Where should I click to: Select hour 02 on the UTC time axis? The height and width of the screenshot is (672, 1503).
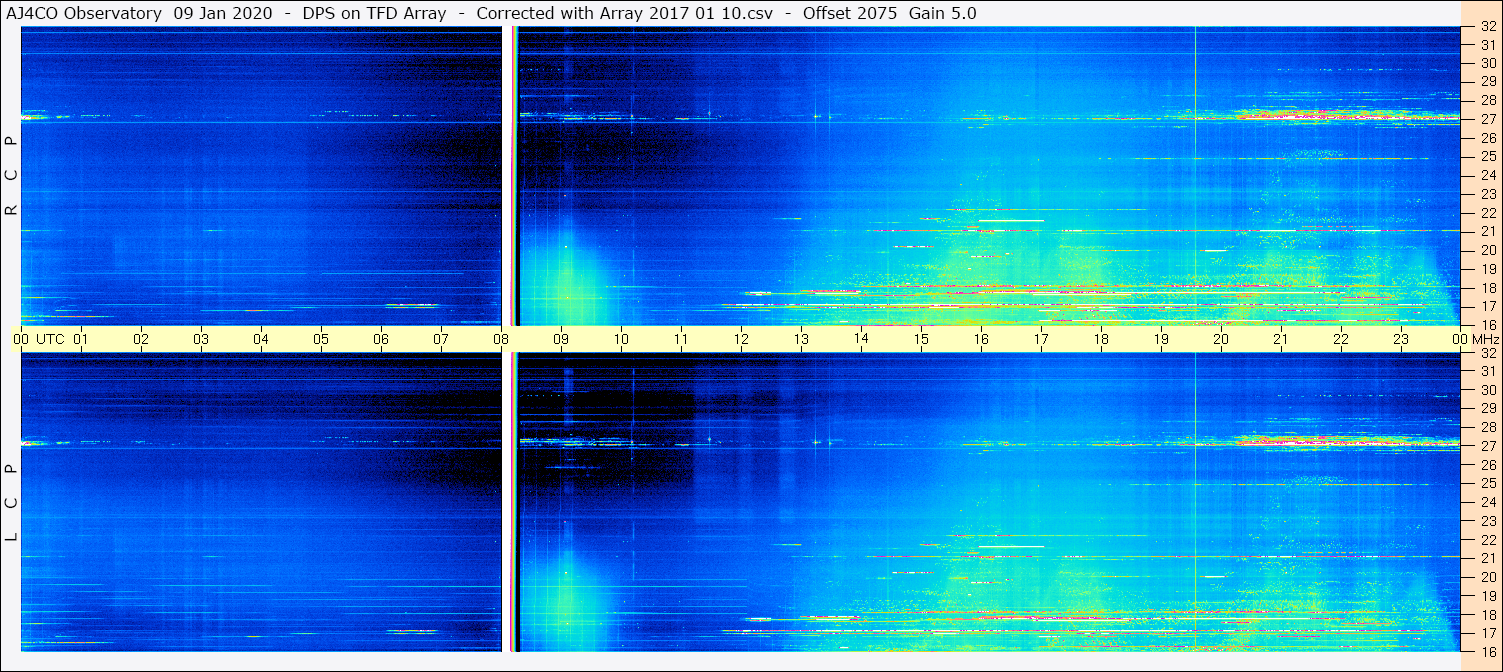pos(141,339)
